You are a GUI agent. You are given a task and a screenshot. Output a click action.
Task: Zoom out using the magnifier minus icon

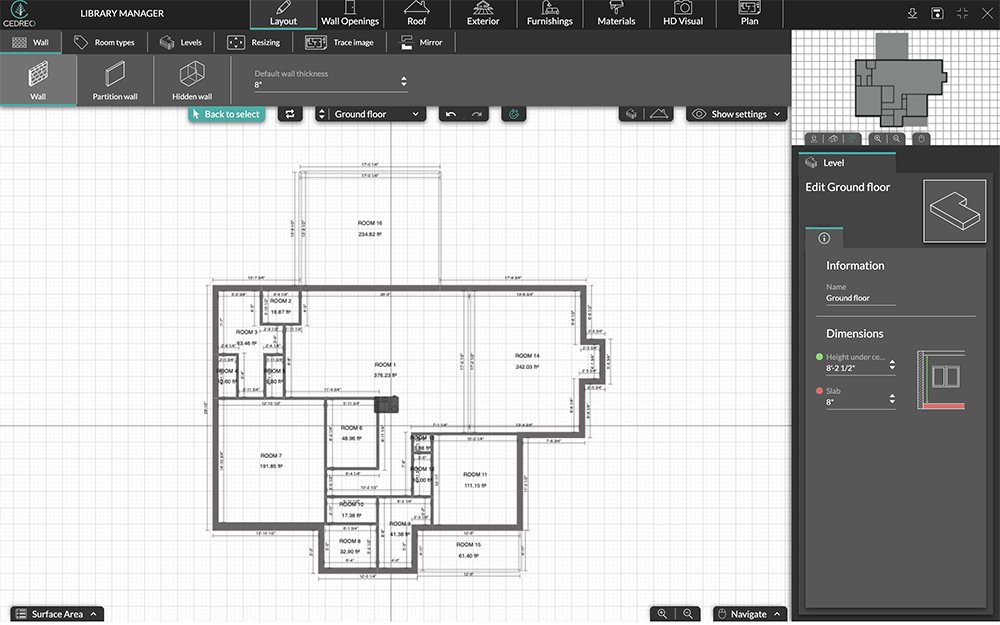pyautogui.click(x=688, y=613)
